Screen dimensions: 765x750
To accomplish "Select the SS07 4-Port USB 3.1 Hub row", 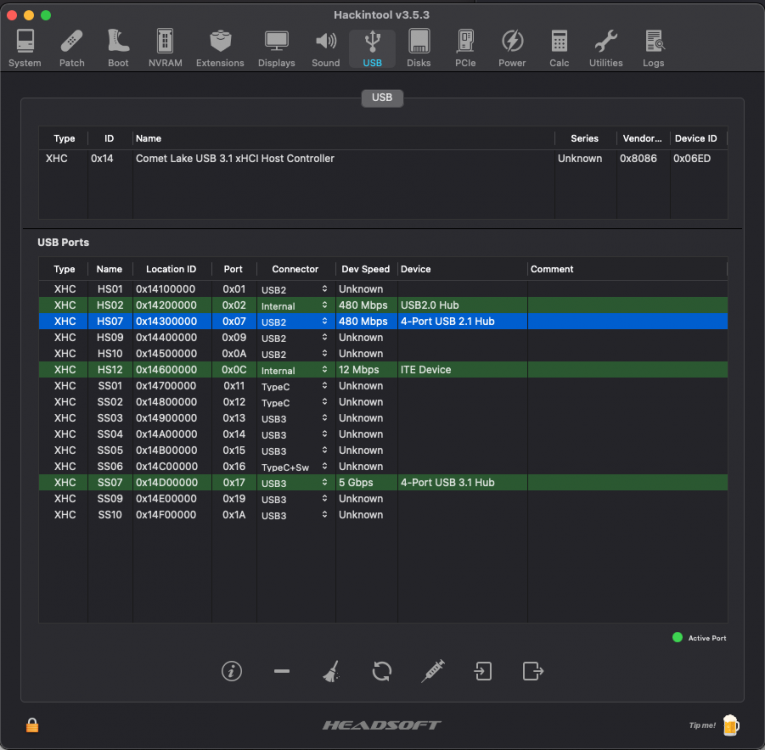I will [x=383, y=483].
